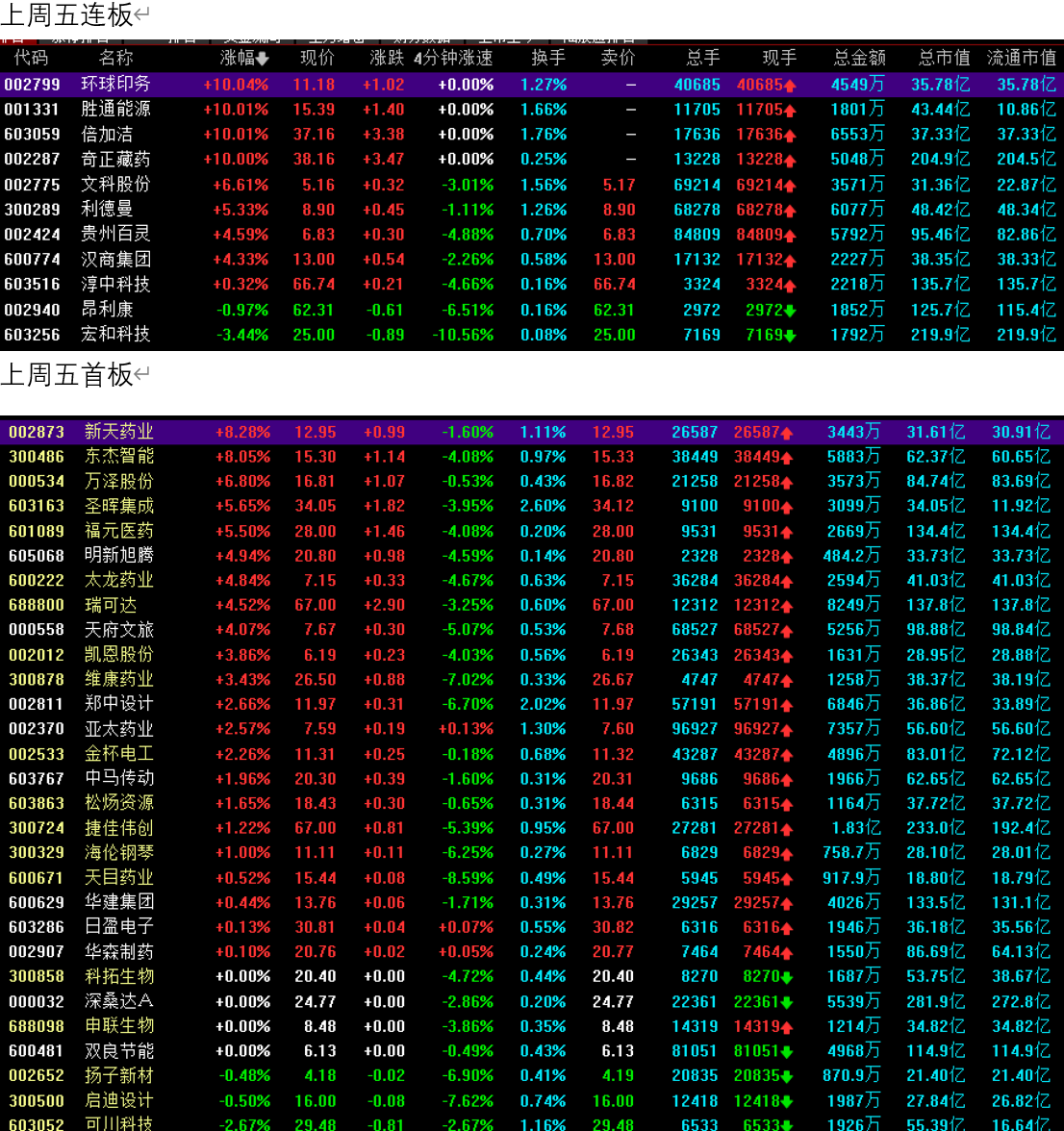This screenshot has height=1131, width=1064.
Task: Click the 总市值 column header
Action: coord(945,59)
